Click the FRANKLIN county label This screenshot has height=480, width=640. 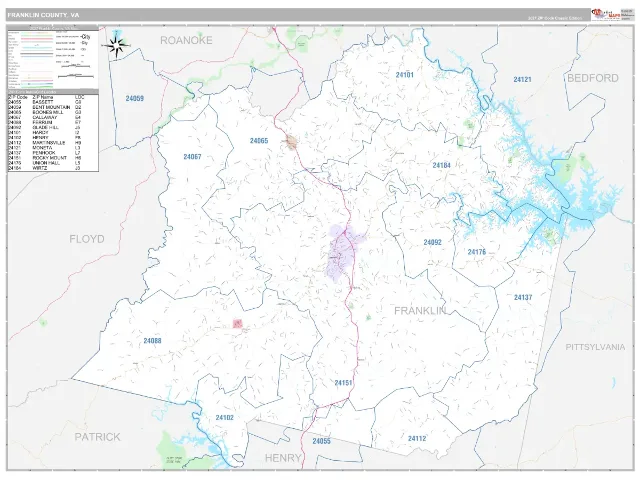420,311
